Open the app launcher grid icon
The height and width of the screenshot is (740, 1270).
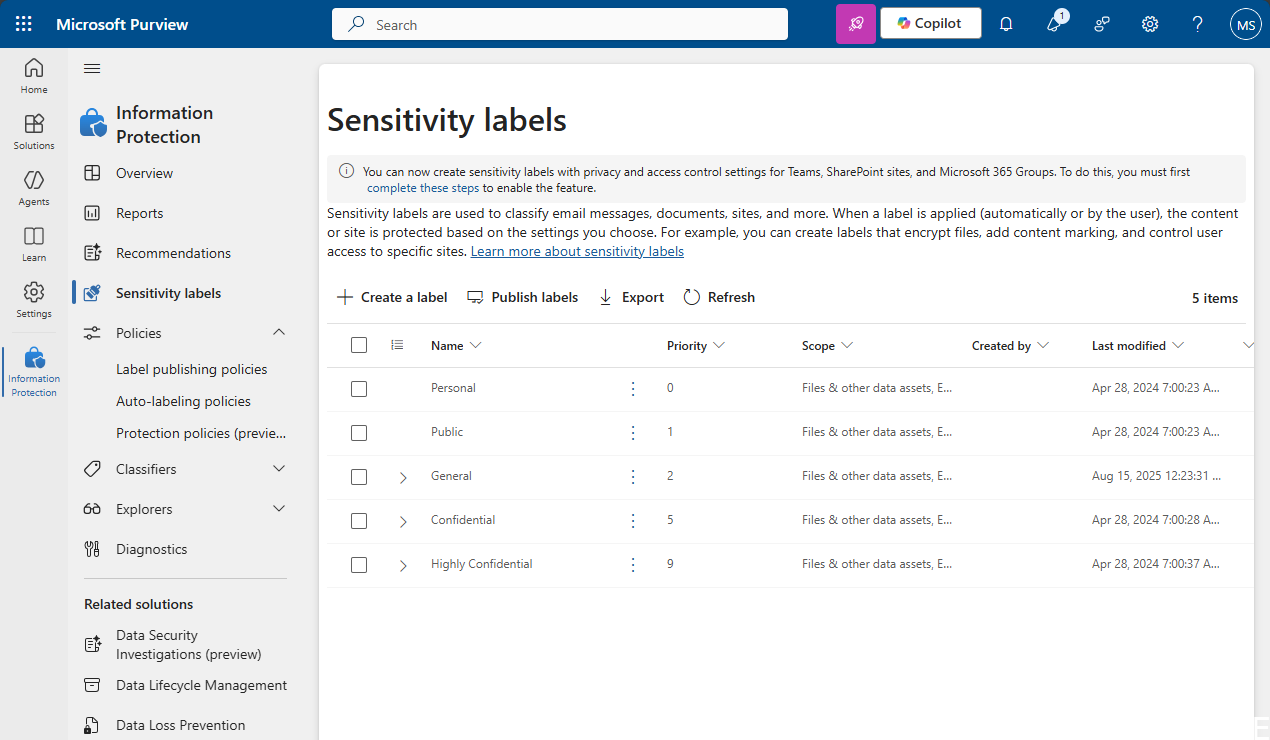click(x=22, y=23)
